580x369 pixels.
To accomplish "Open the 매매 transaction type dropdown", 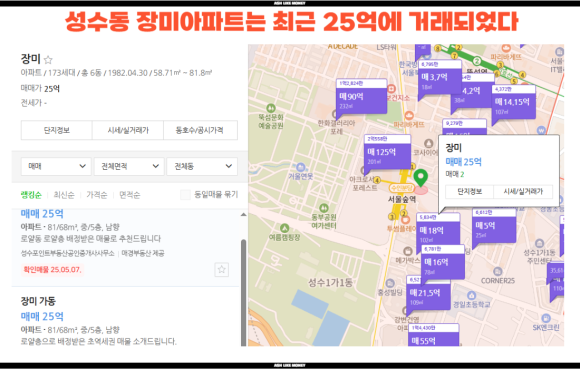I will pos(56,166).
